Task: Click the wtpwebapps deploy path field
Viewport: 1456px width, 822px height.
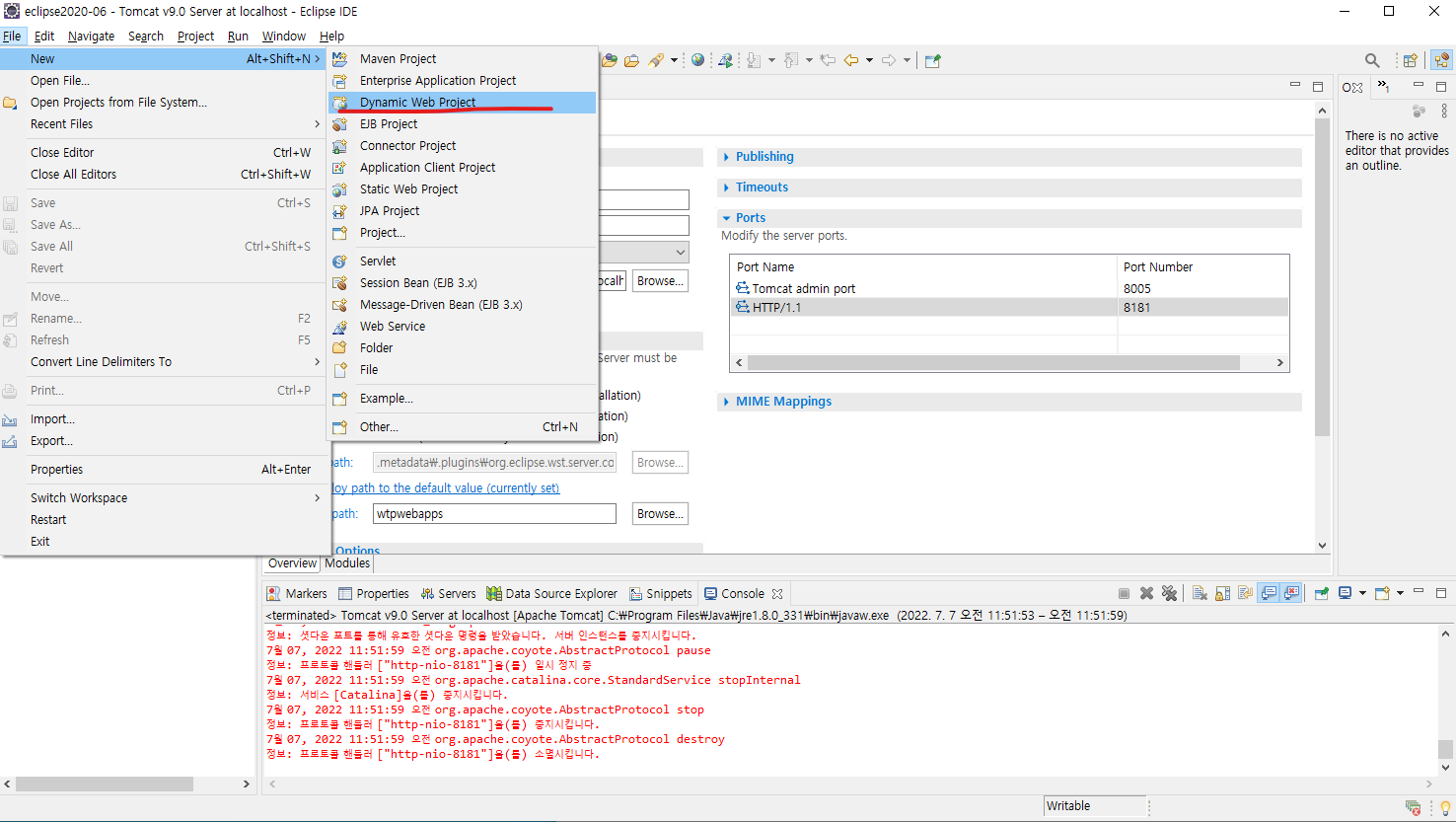Action: 494,514
